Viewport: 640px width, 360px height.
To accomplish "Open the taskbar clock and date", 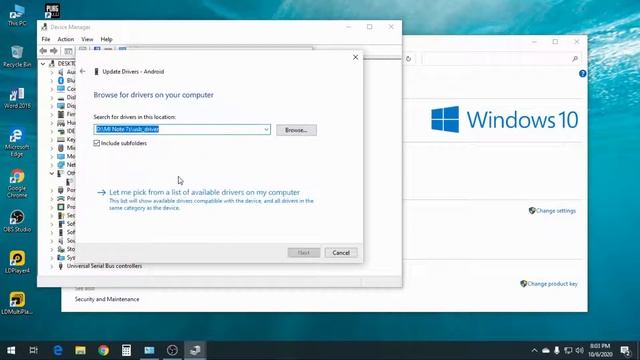I will [600, 350].
